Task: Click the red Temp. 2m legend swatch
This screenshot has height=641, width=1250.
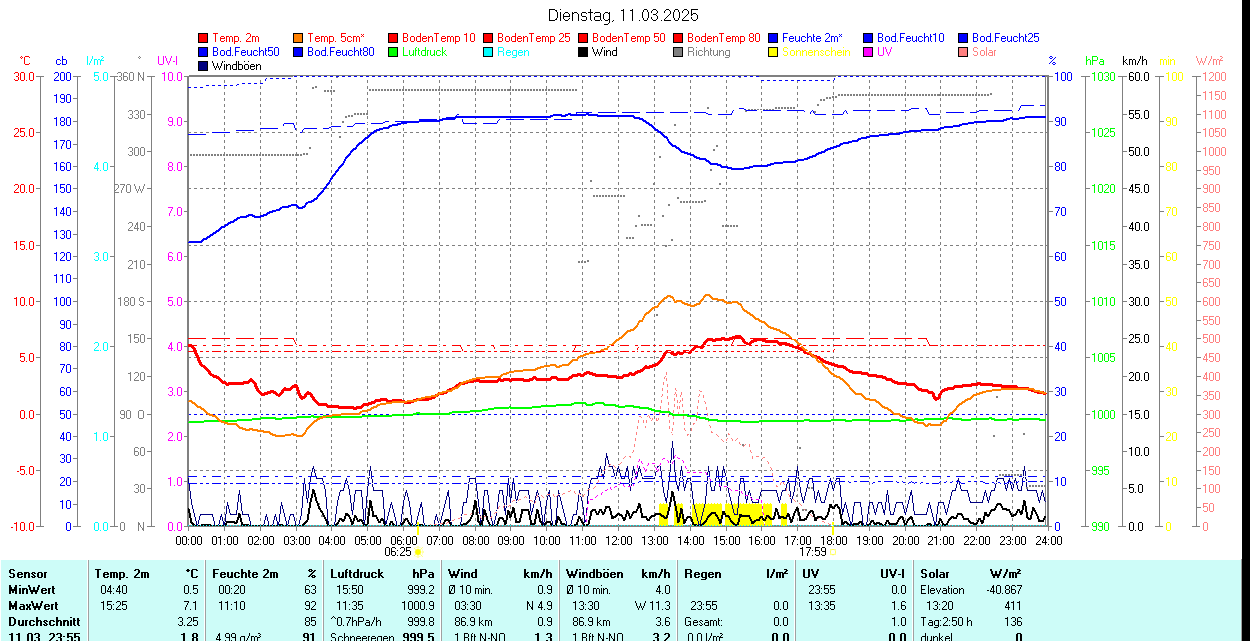Action: 204,37
